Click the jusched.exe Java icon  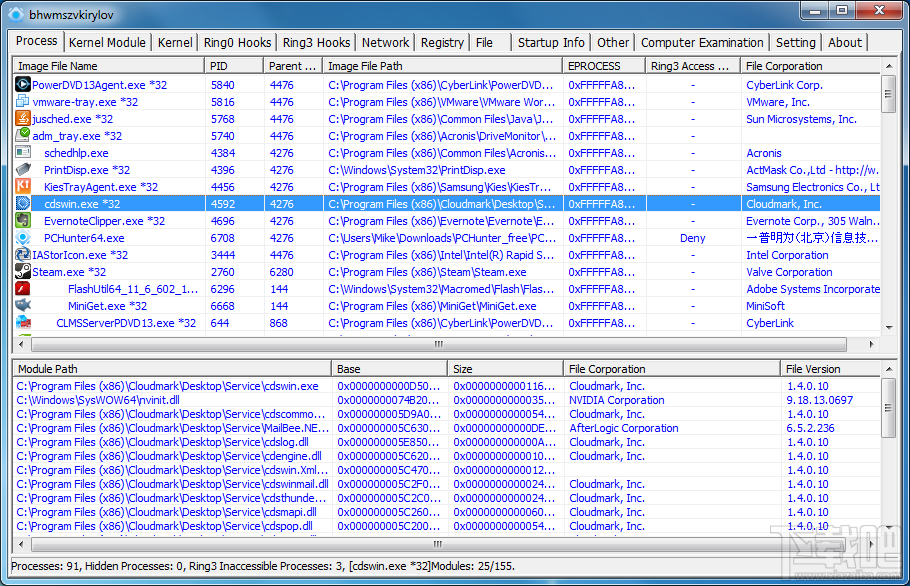click(x=23, y=118)
